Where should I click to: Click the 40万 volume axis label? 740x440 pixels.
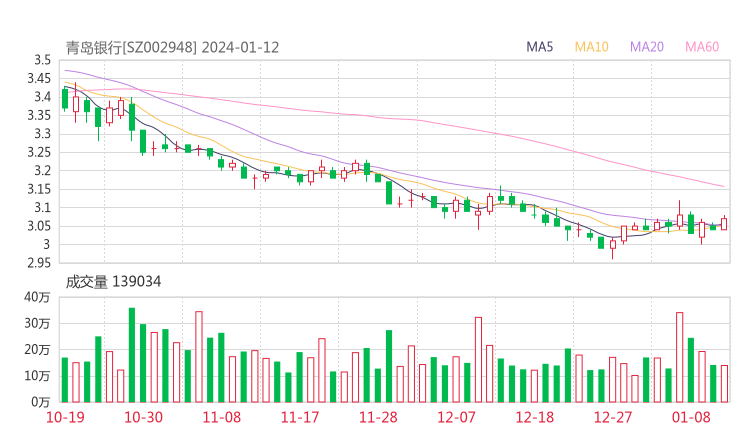pos(37,297)
